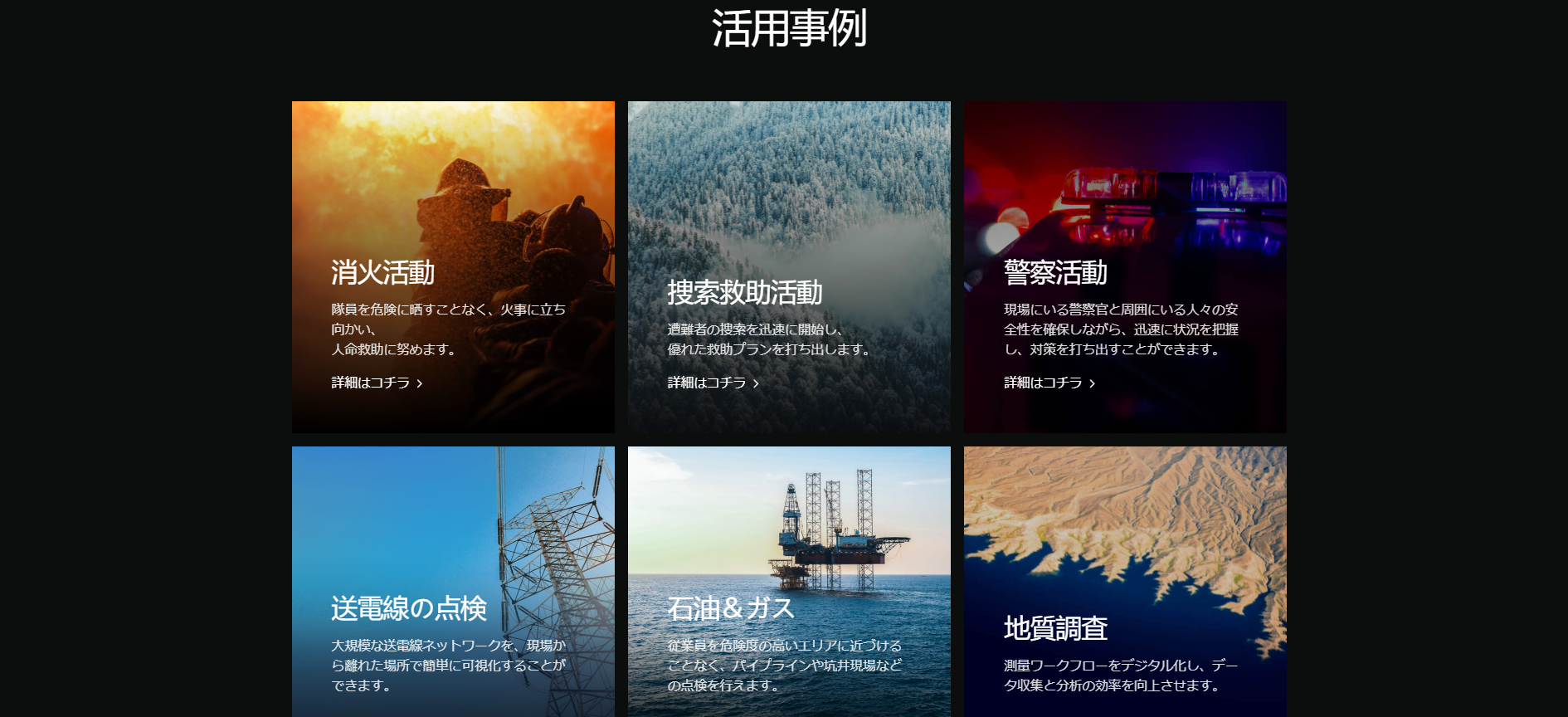Viewport: 1568px width, 717px height.
Task: Click chevron arrow in 警察活動 card
Action: pyautogui.click(x=1092, y=383)
